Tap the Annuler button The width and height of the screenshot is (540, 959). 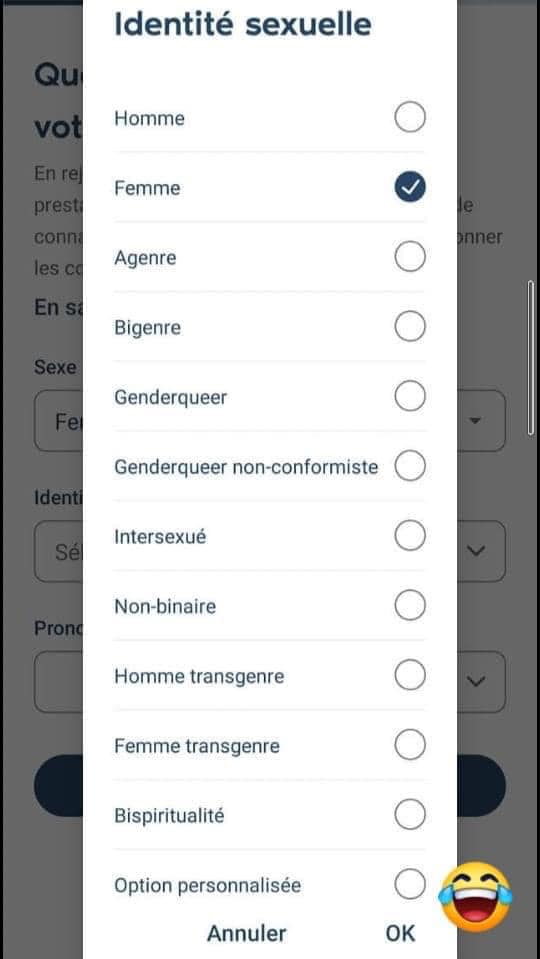(x=246, y=933)
